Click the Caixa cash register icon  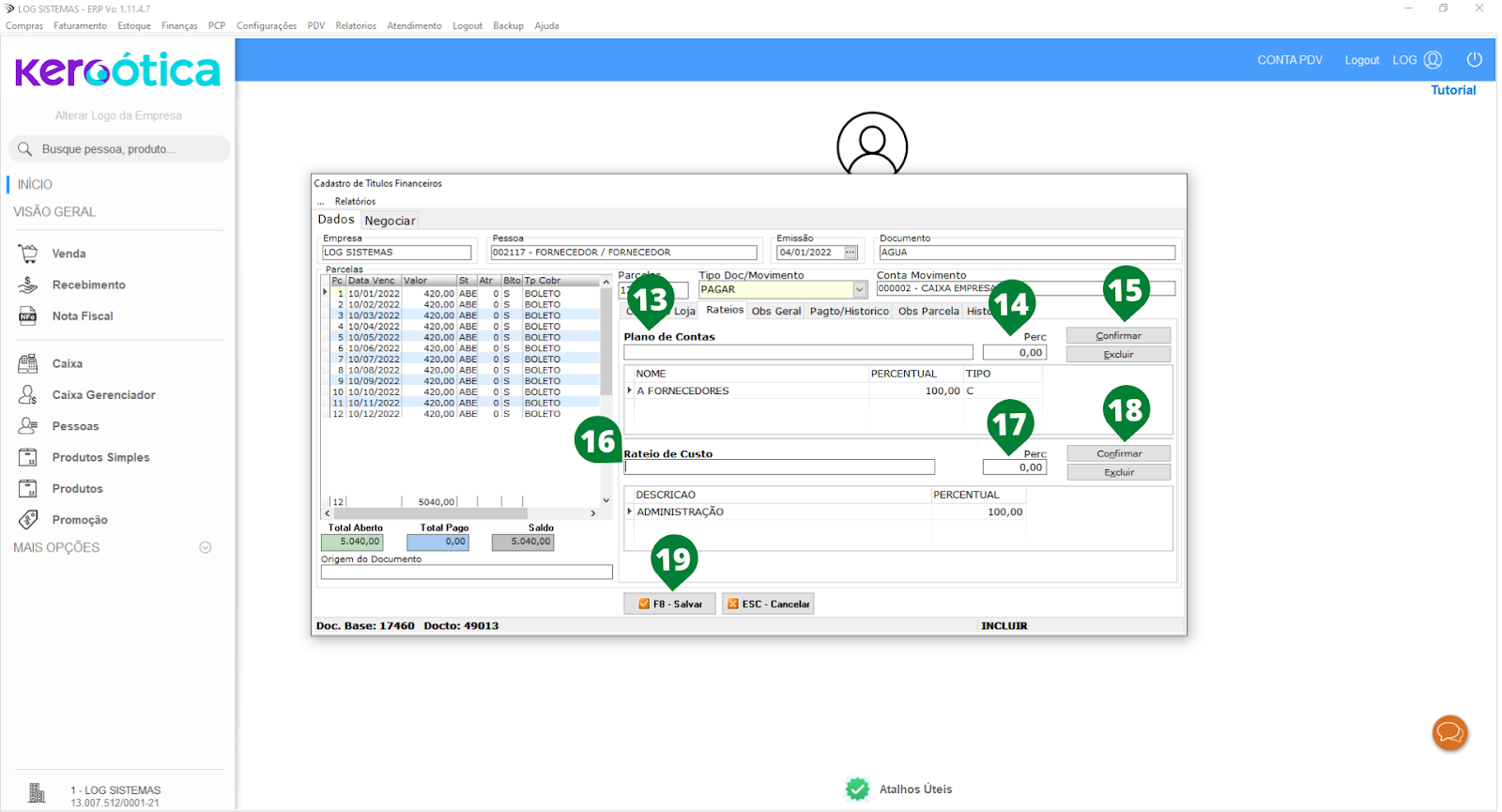coord(28,363)
